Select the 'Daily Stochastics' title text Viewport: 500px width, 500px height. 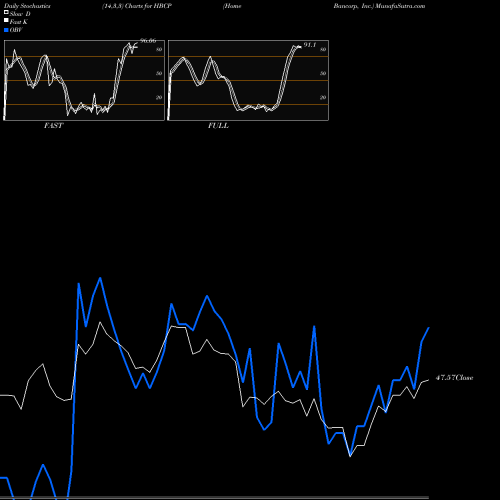click(x=27, y=6)
